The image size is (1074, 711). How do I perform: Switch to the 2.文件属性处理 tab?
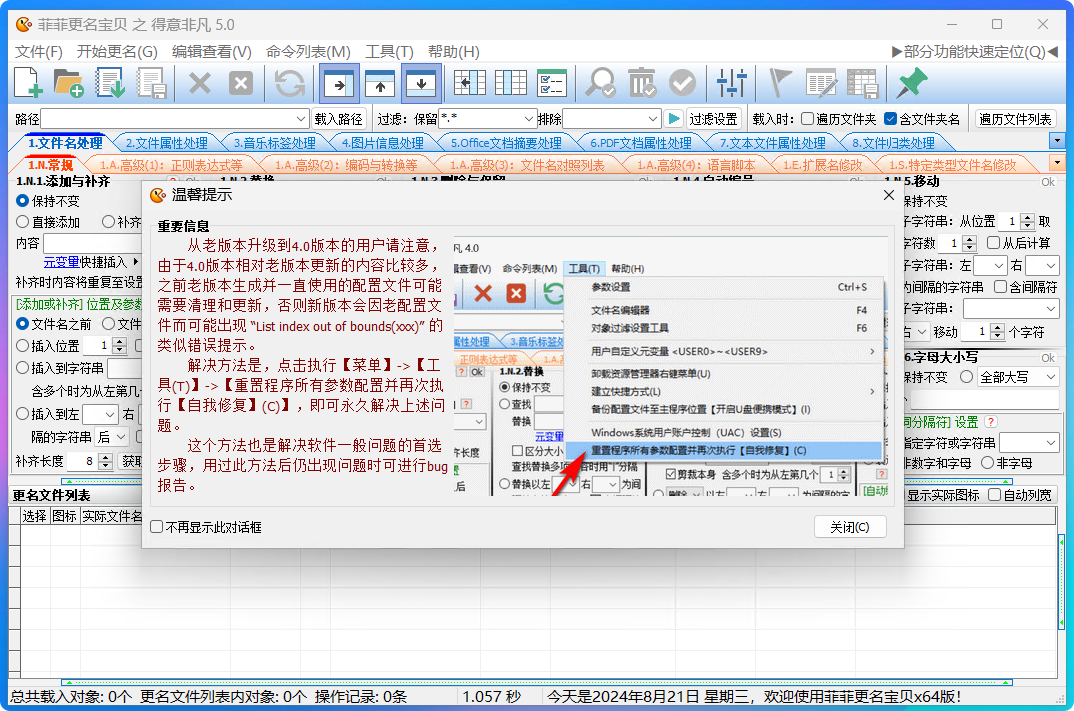tap(166, 143)
